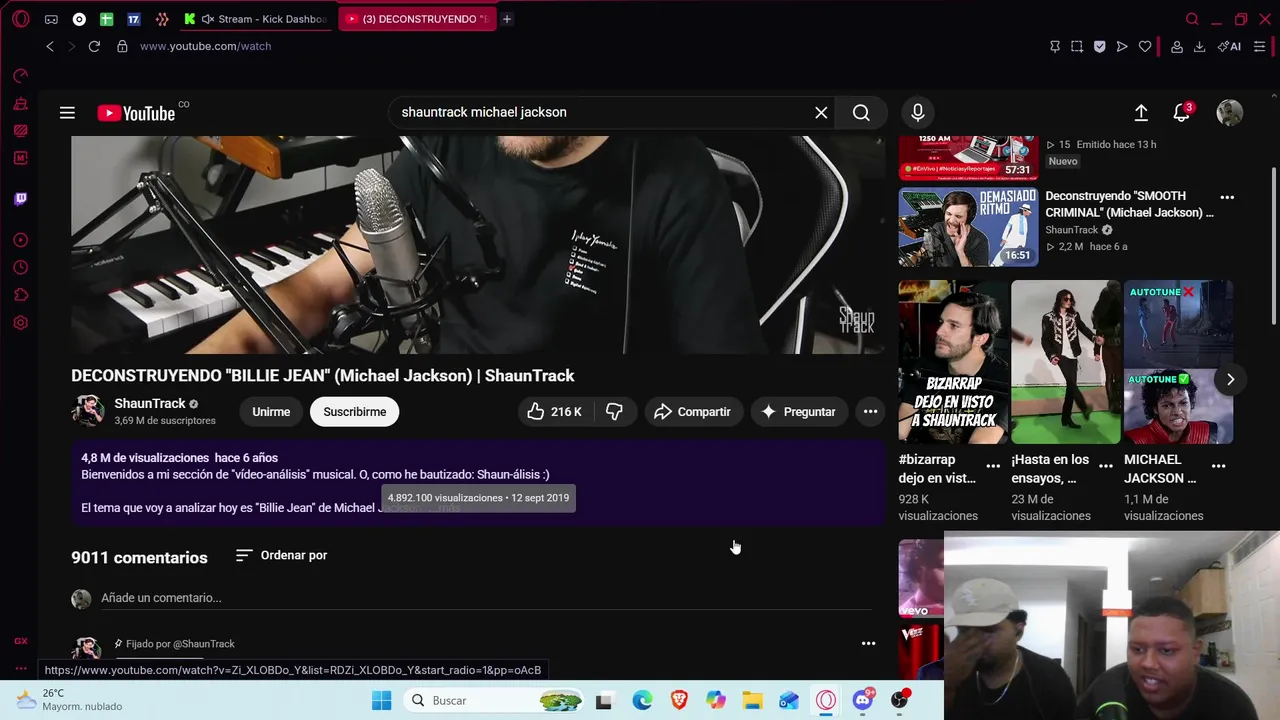
Task: Open the taskbar weather widget
Action: [68, 700]
